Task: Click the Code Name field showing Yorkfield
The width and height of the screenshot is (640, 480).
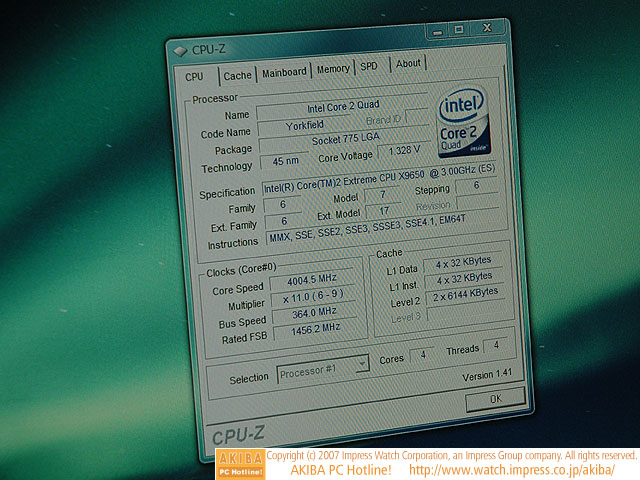Action: [x=300, y=130]
